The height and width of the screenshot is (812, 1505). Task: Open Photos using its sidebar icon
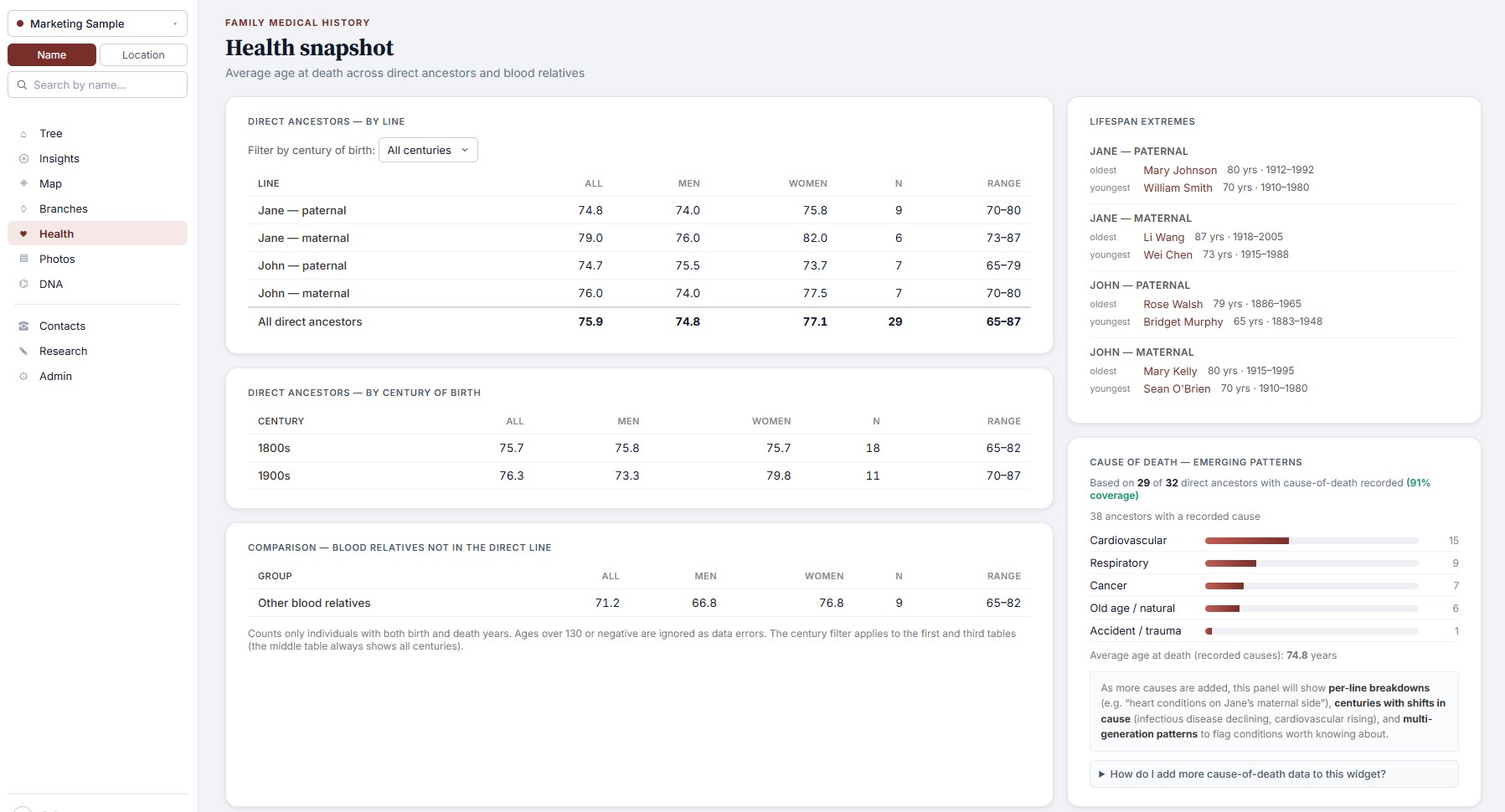tap(23, 260)
